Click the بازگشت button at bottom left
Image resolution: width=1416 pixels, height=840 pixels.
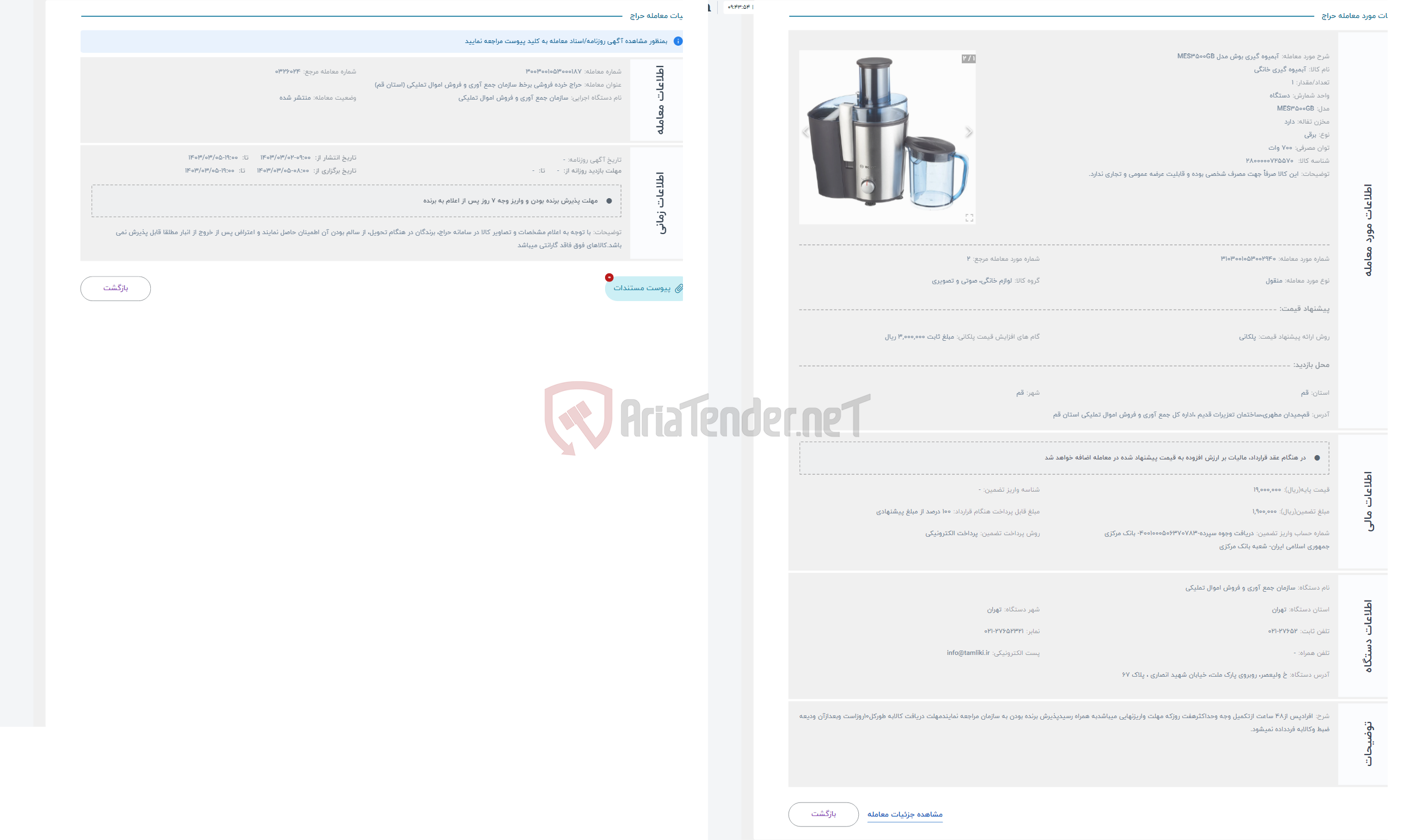[x=112, y=288]
